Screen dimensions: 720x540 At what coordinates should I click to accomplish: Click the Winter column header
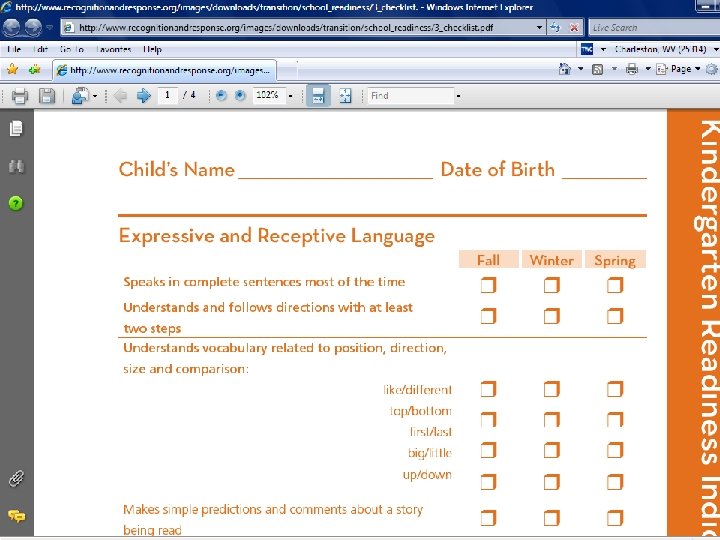click(x=551, y=260)
